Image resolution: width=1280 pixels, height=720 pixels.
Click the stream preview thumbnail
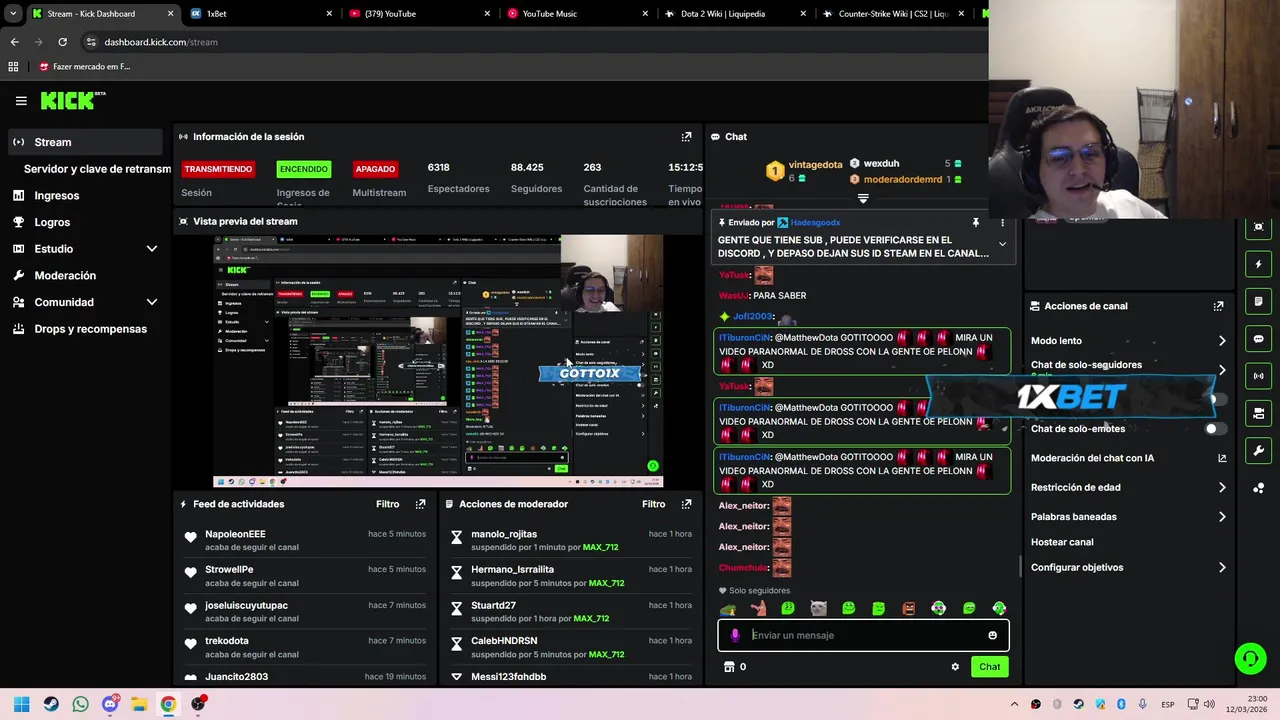(438, 361)
